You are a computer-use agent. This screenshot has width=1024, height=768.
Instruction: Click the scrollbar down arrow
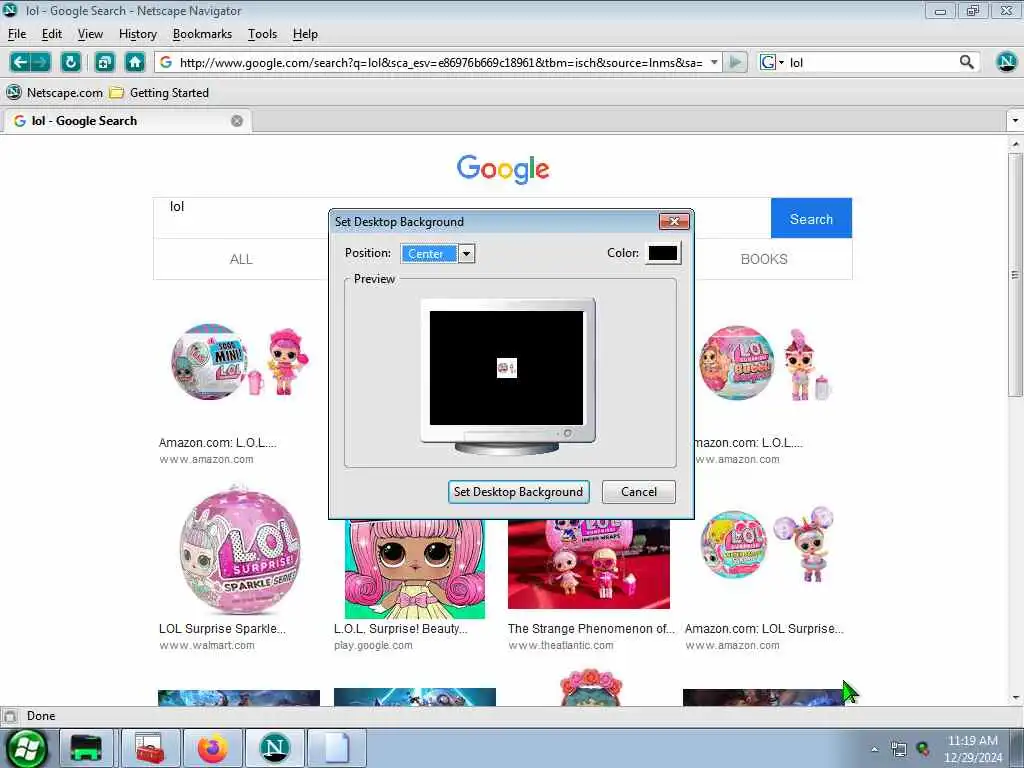[1015, 697]
